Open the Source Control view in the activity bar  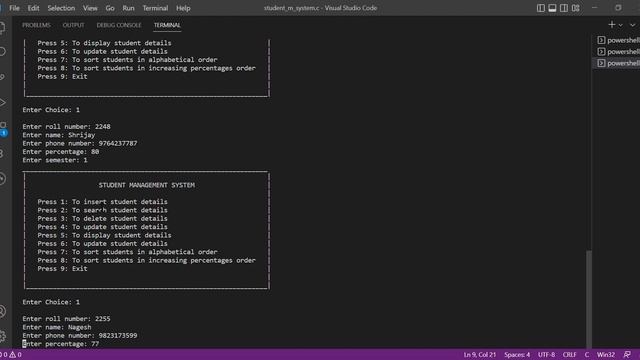[2, 77]
